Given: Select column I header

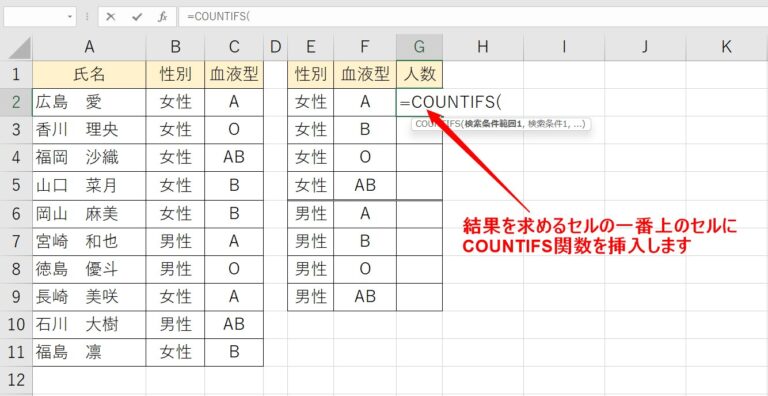Looking at the screenshot, I should point(564,47).
